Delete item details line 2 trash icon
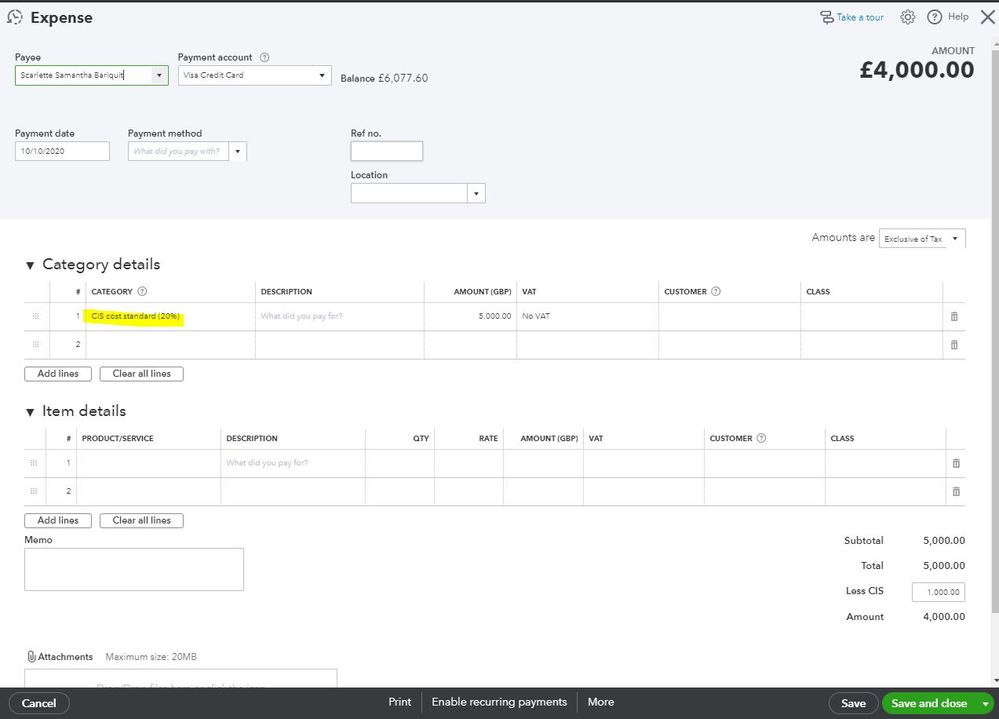The width and height of the screenshot is (999, 719). [x=955, y=491]
